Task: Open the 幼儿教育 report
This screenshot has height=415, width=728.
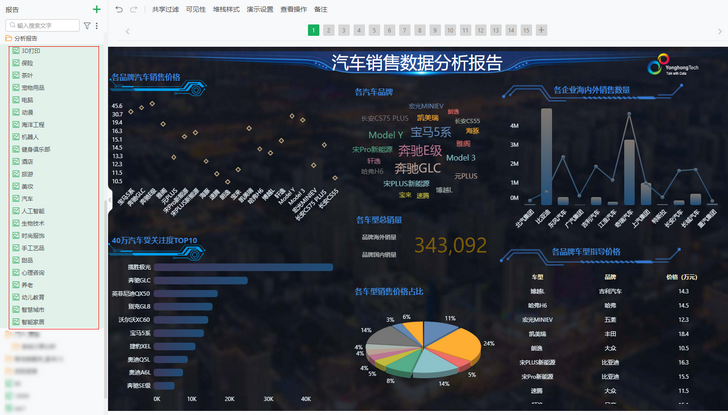Action: (32, 297)
